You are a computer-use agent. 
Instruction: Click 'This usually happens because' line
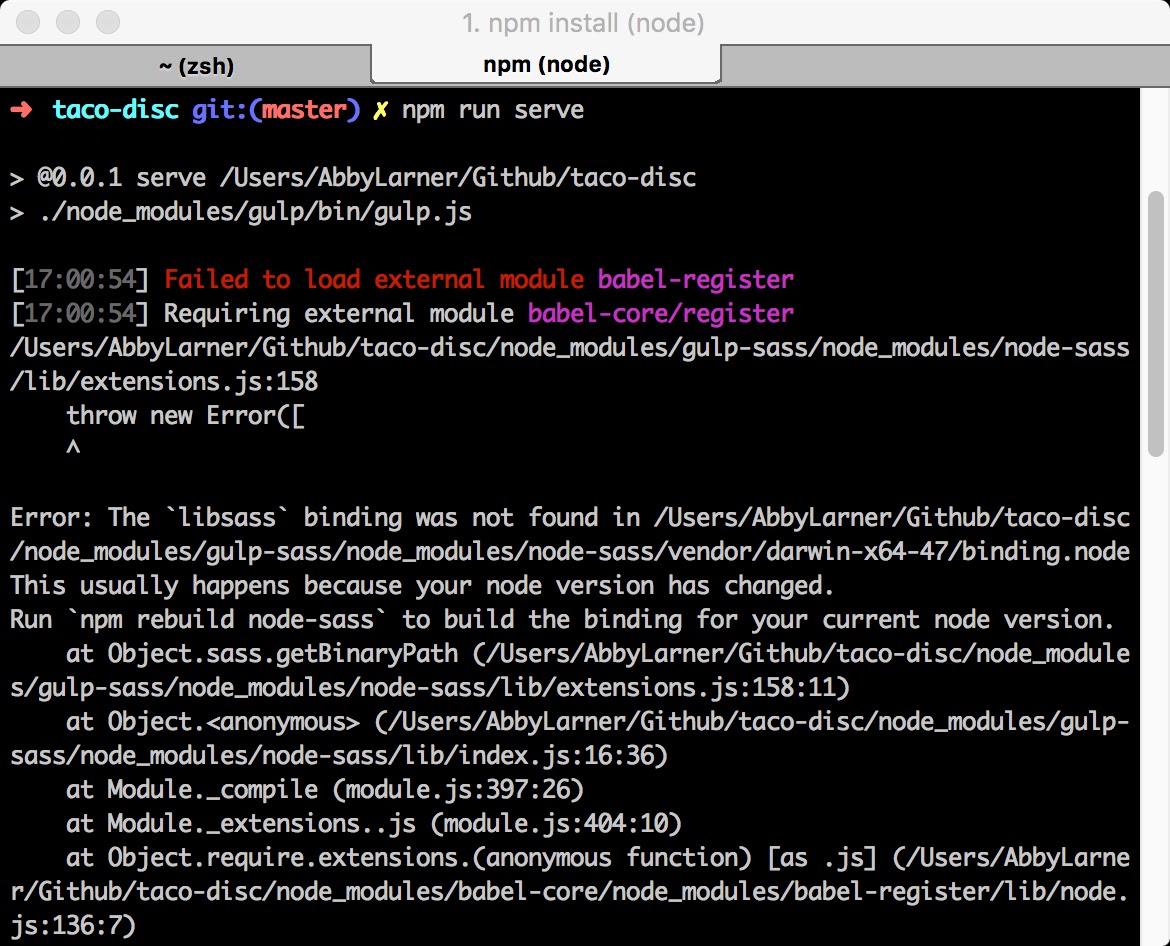[422, 586]
